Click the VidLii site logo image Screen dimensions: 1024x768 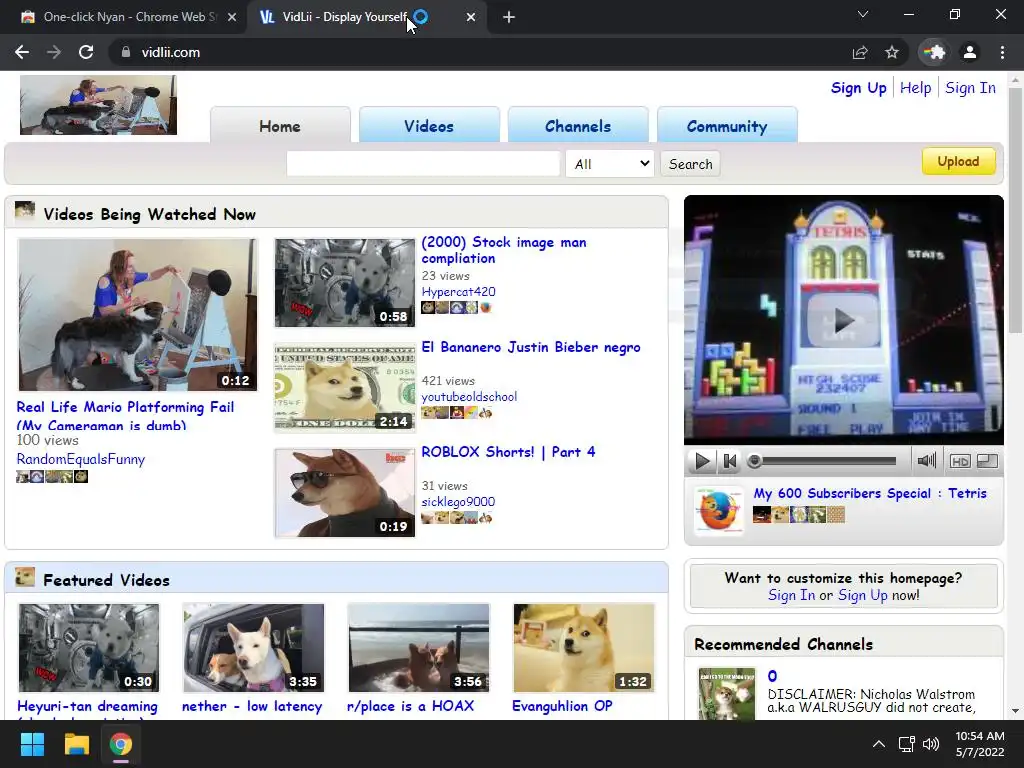pos(99,105)
